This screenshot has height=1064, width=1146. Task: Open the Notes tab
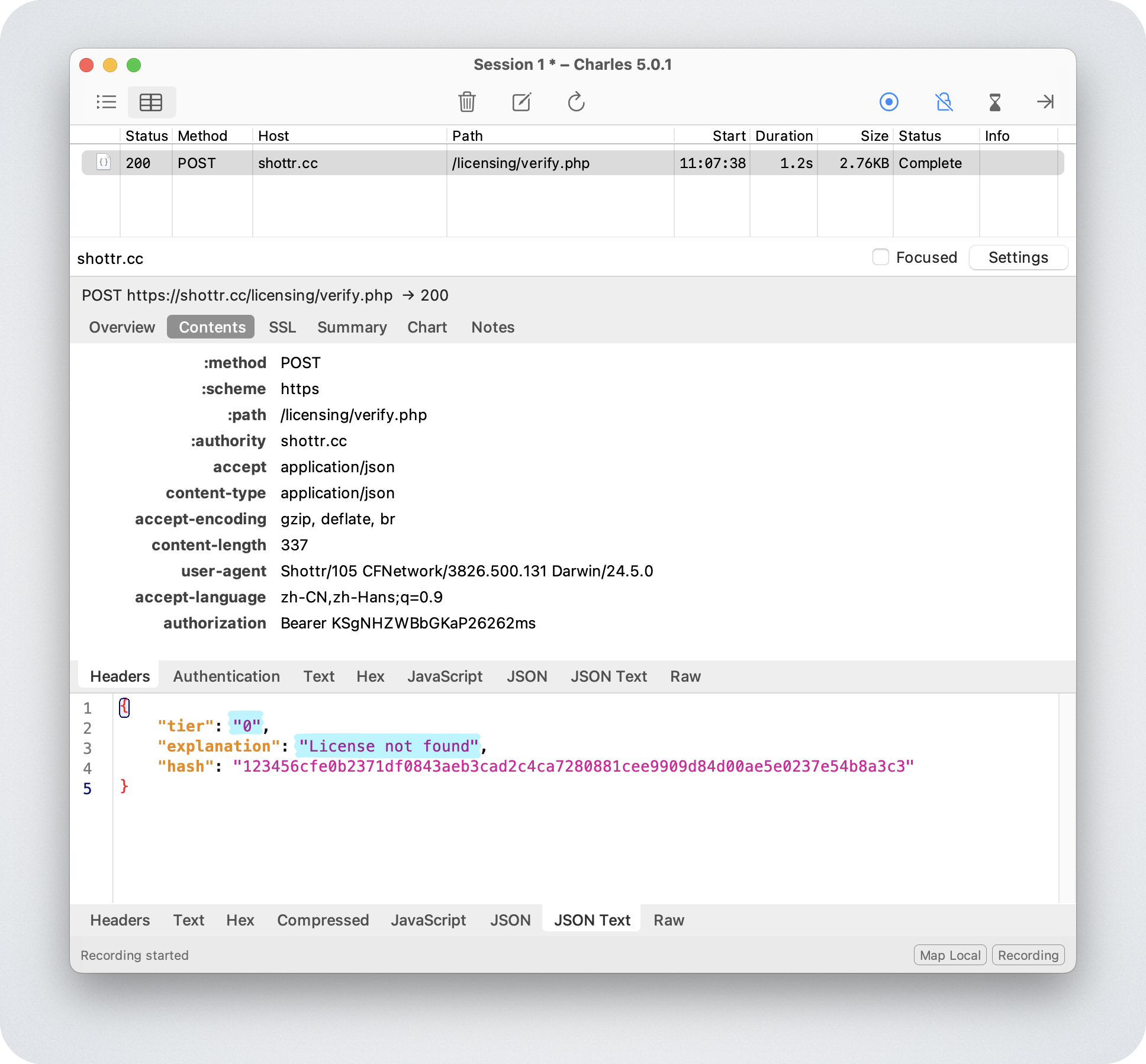(x=493, y=327)
